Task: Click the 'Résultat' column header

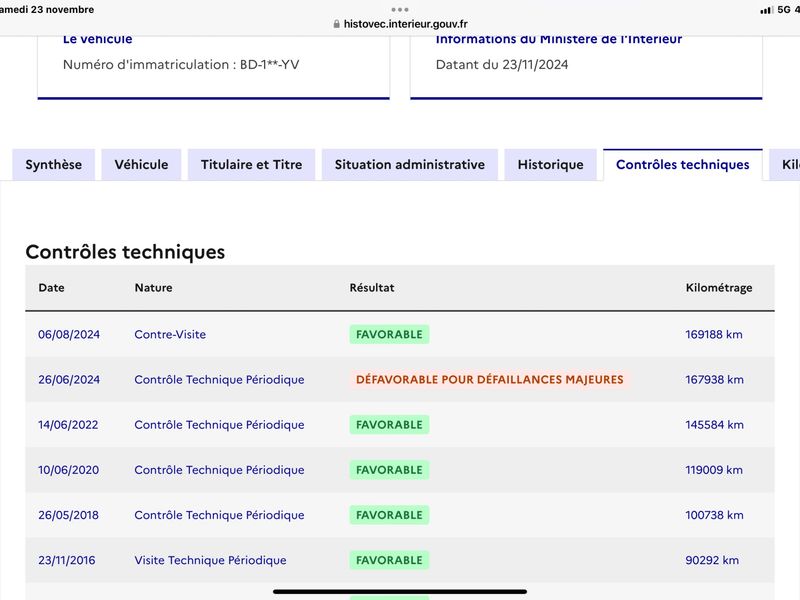Action: (x=372, y=288)
